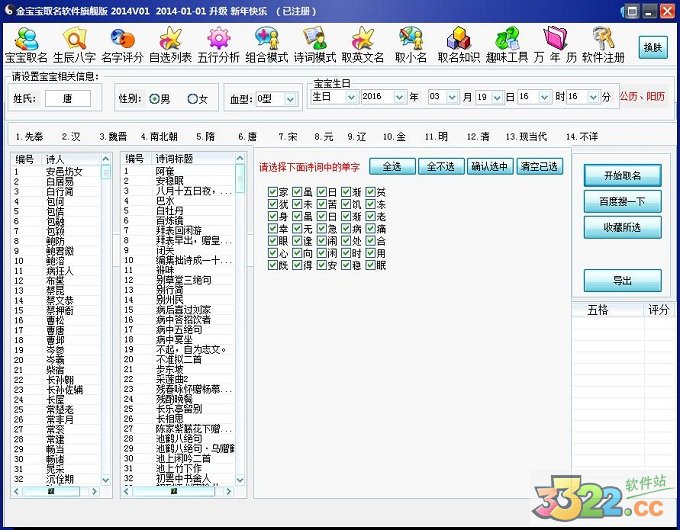Open the 名字评分 name scoring tool
Viewport: 680px width, 530px height.
122,45
